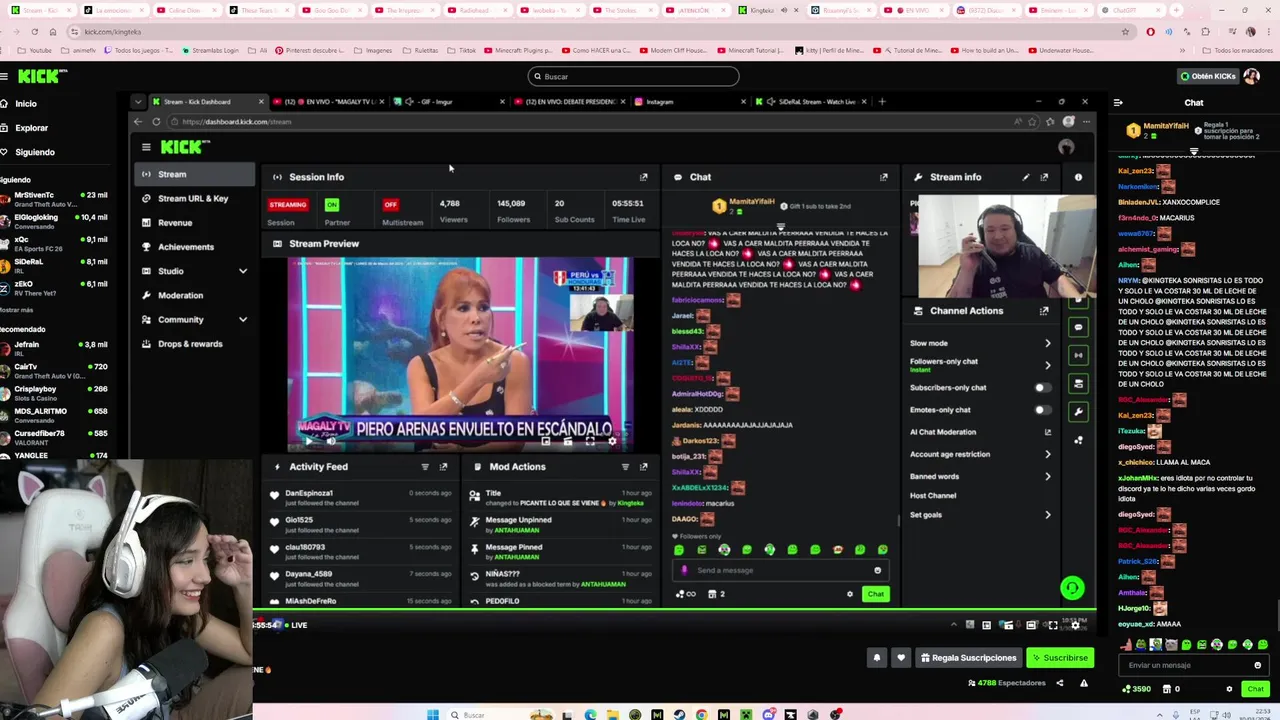Toggle Subscribers-only chat switch
Screen dimensions: 1280x720
point(1043,388)
